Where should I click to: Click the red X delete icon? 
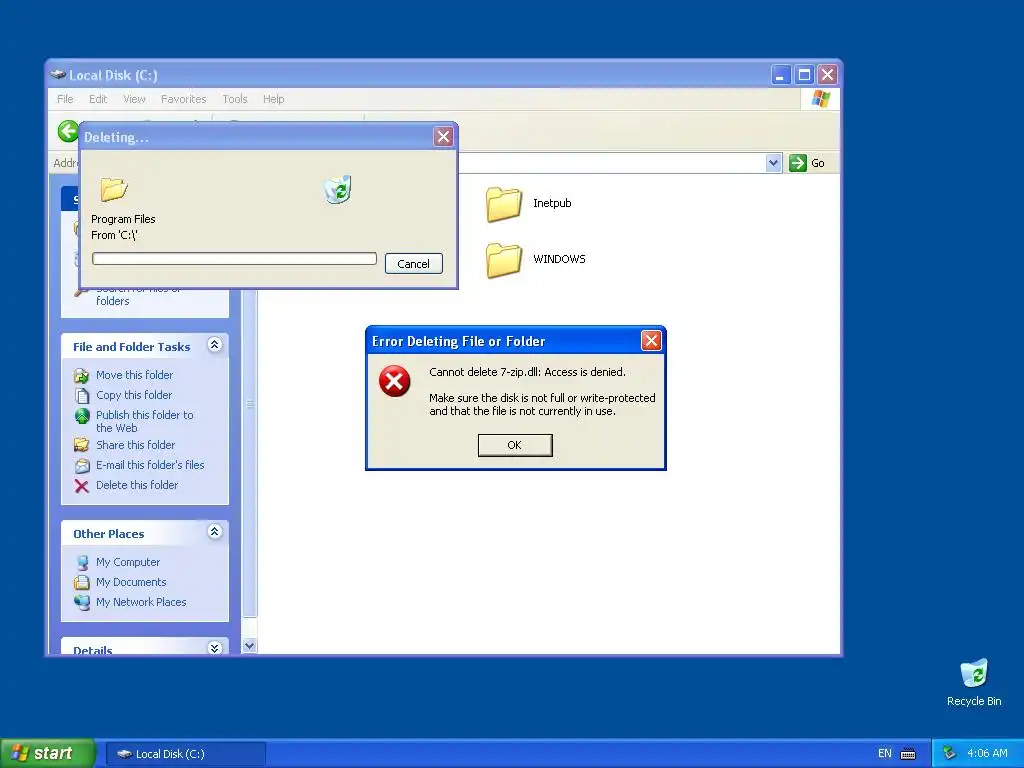[x=82, y=486]
